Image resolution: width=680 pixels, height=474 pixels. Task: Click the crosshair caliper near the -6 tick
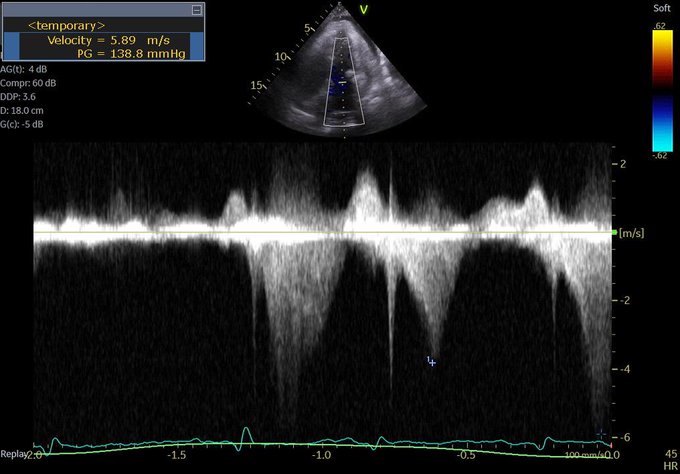click(601, 433)
